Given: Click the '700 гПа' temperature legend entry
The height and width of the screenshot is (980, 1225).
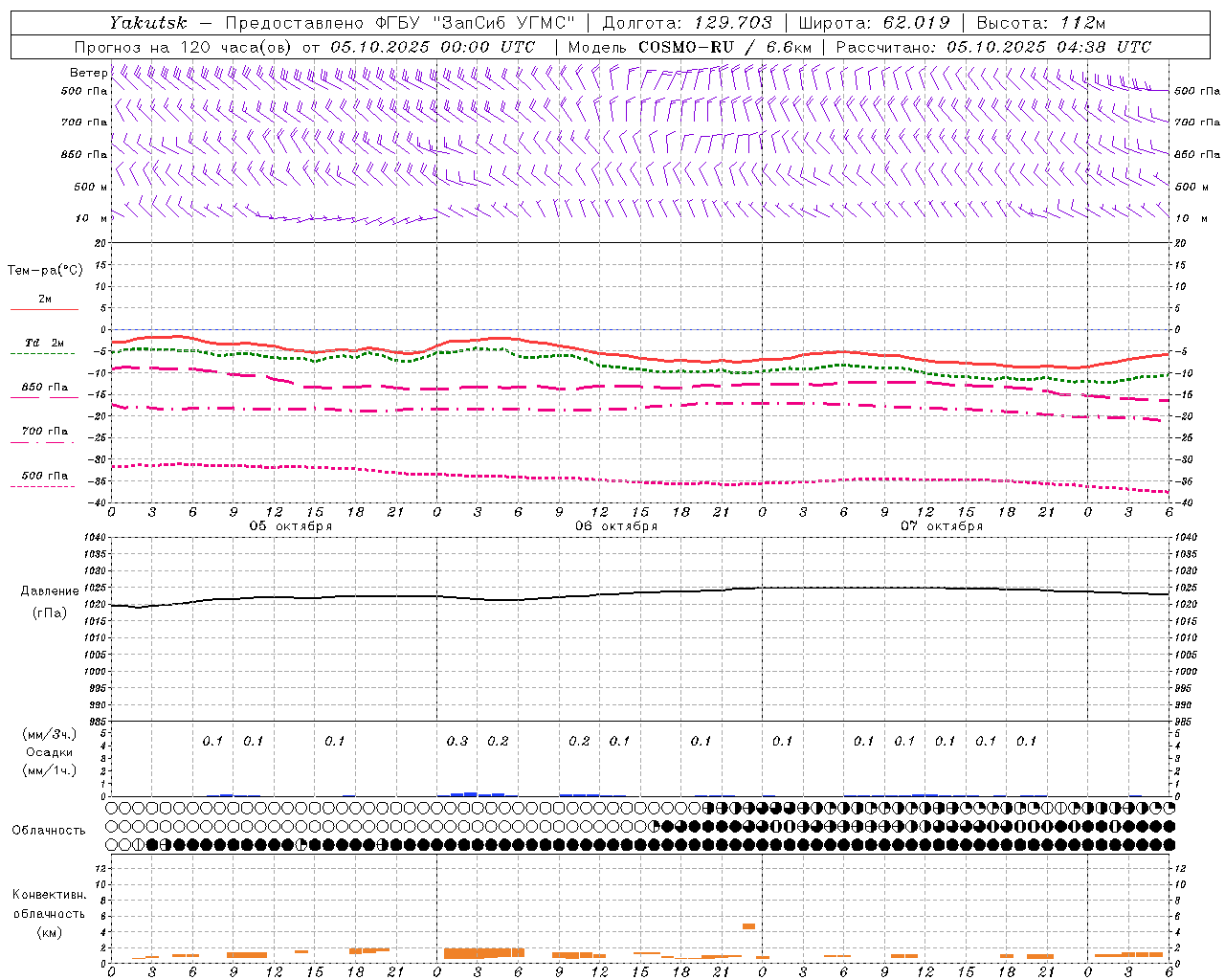Looking at the screenshot, I should pyautogui.click(x=44, y=431).
